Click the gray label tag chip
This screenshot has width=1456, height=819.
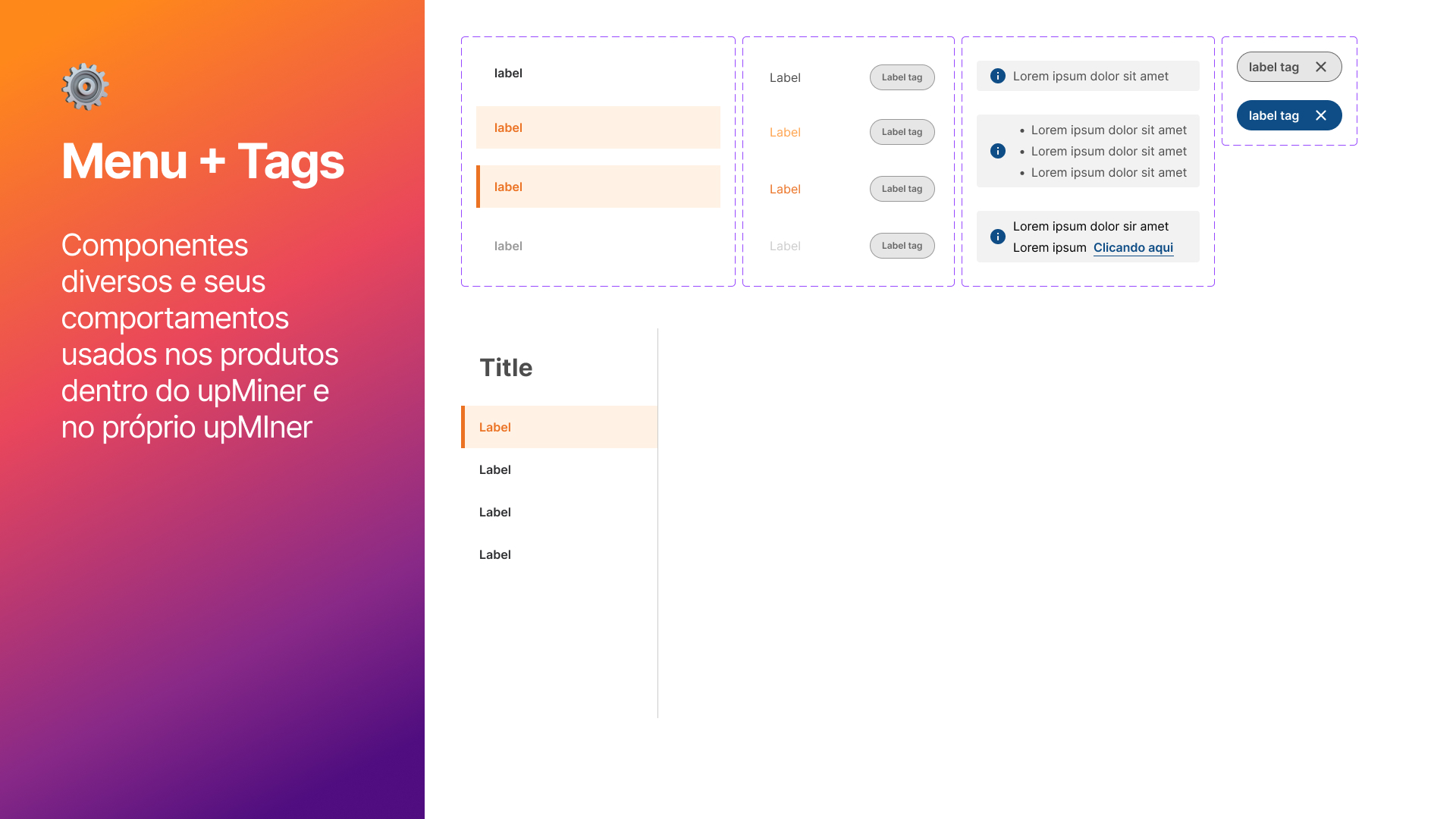coord(1273,67)
